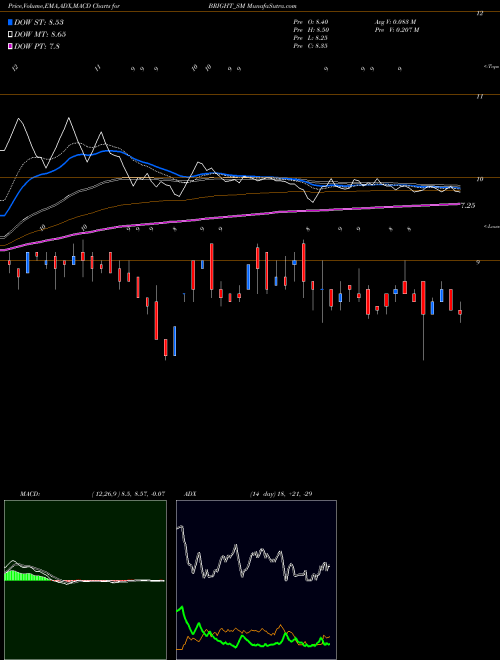Click the 'BRIGHT_SM MunafaSutra.com' heading text
The width and height of the screenshot is (500, 660).
(253, 6)
